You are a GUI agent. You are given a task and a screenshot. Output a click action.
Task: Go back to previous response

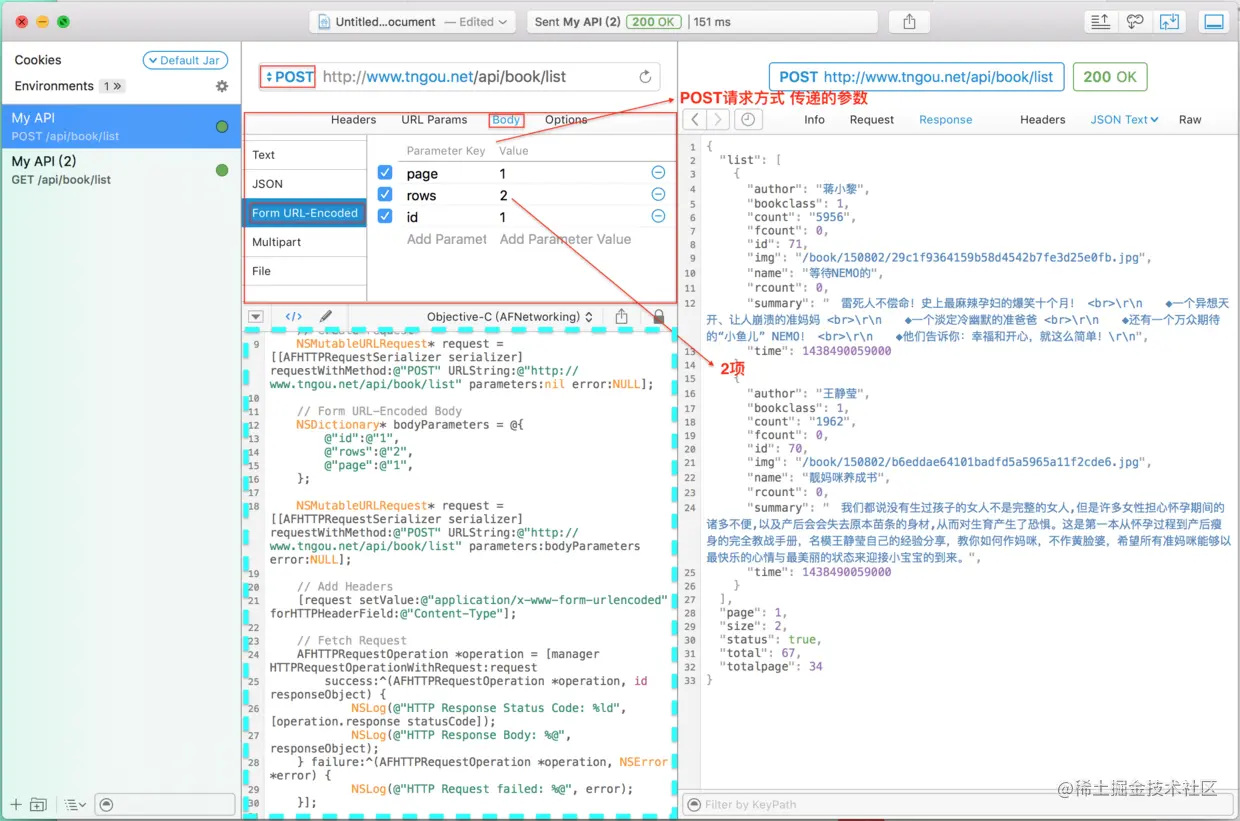(x=696, y=119)
